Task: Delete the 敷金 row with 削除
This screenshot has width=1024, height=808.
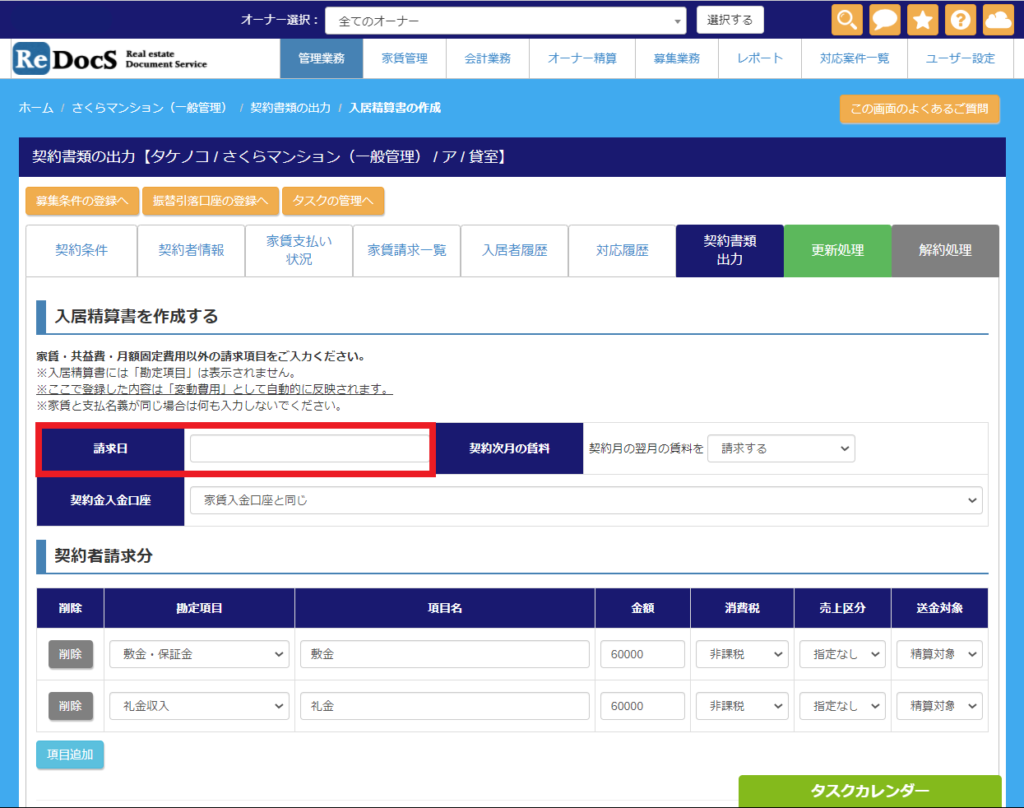Action: point(70,654)
